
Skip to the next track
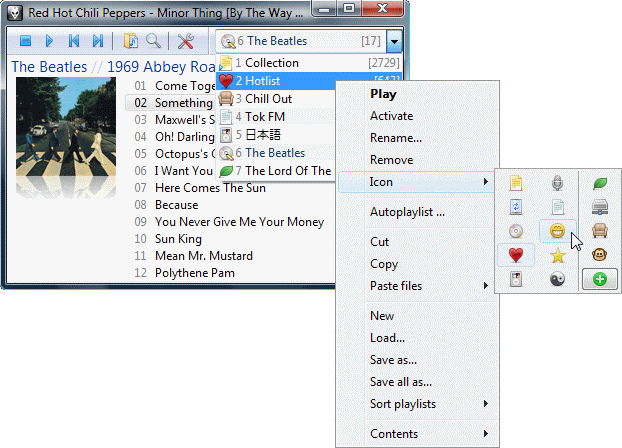coord(98,41)
